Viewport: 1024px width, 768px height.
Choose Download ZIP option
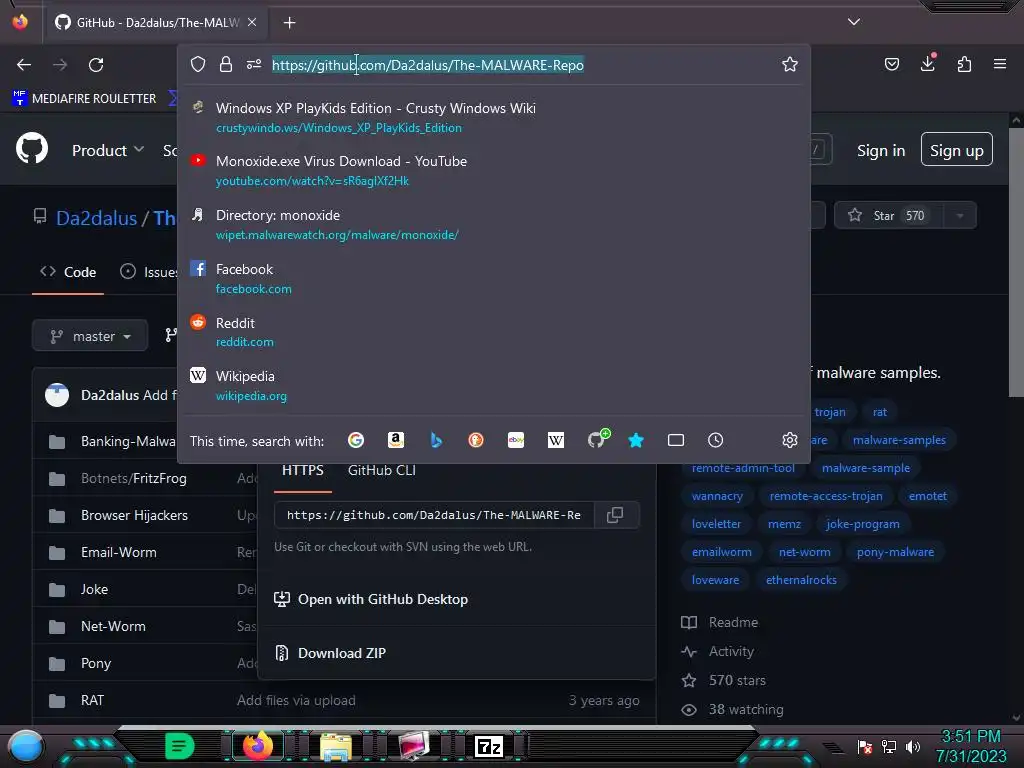pyautogui.click(x=330, y=653)
